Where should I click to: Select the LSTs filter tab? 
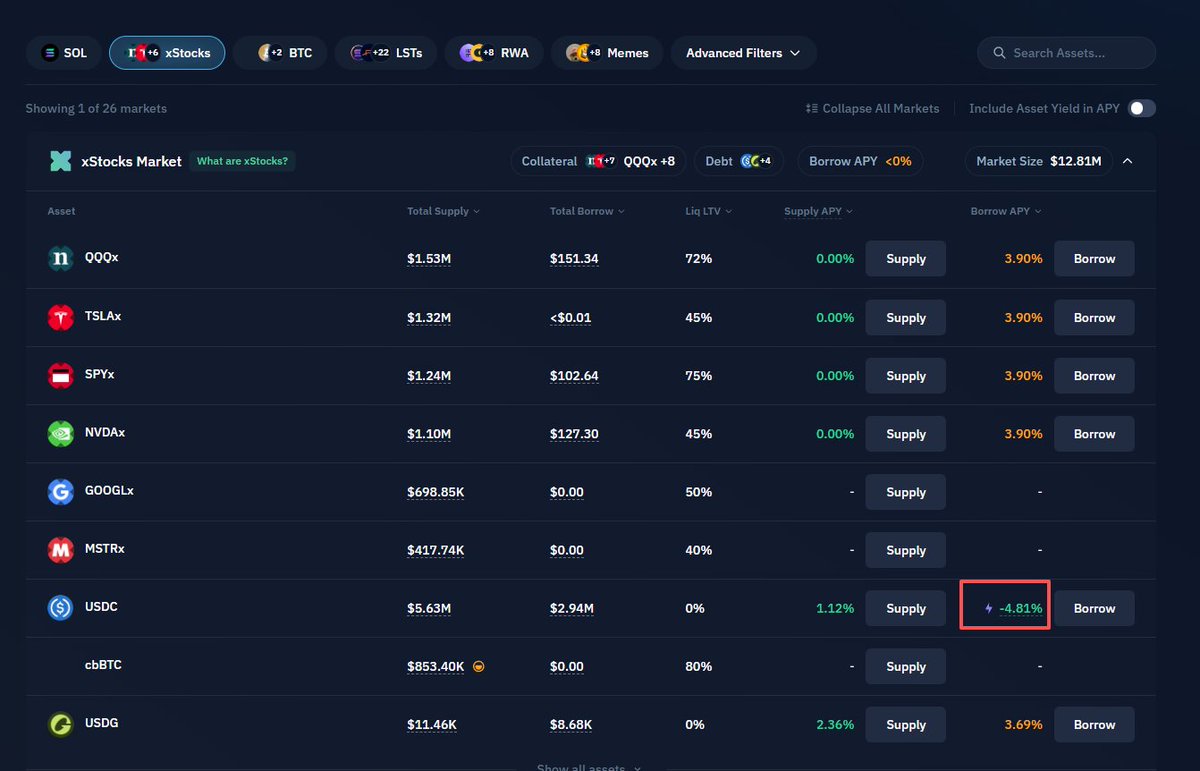pyautogui.click(x=385, y=53)
